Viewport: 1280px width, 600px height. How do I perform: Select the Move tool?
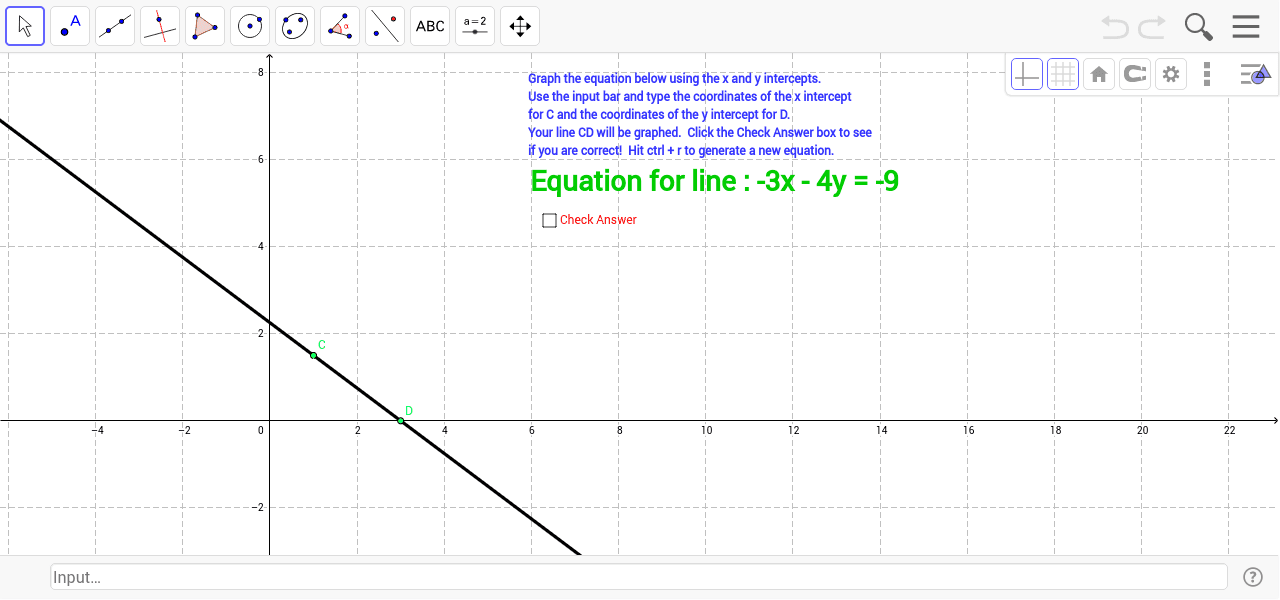pyautogui.click(x=25, y=25)
